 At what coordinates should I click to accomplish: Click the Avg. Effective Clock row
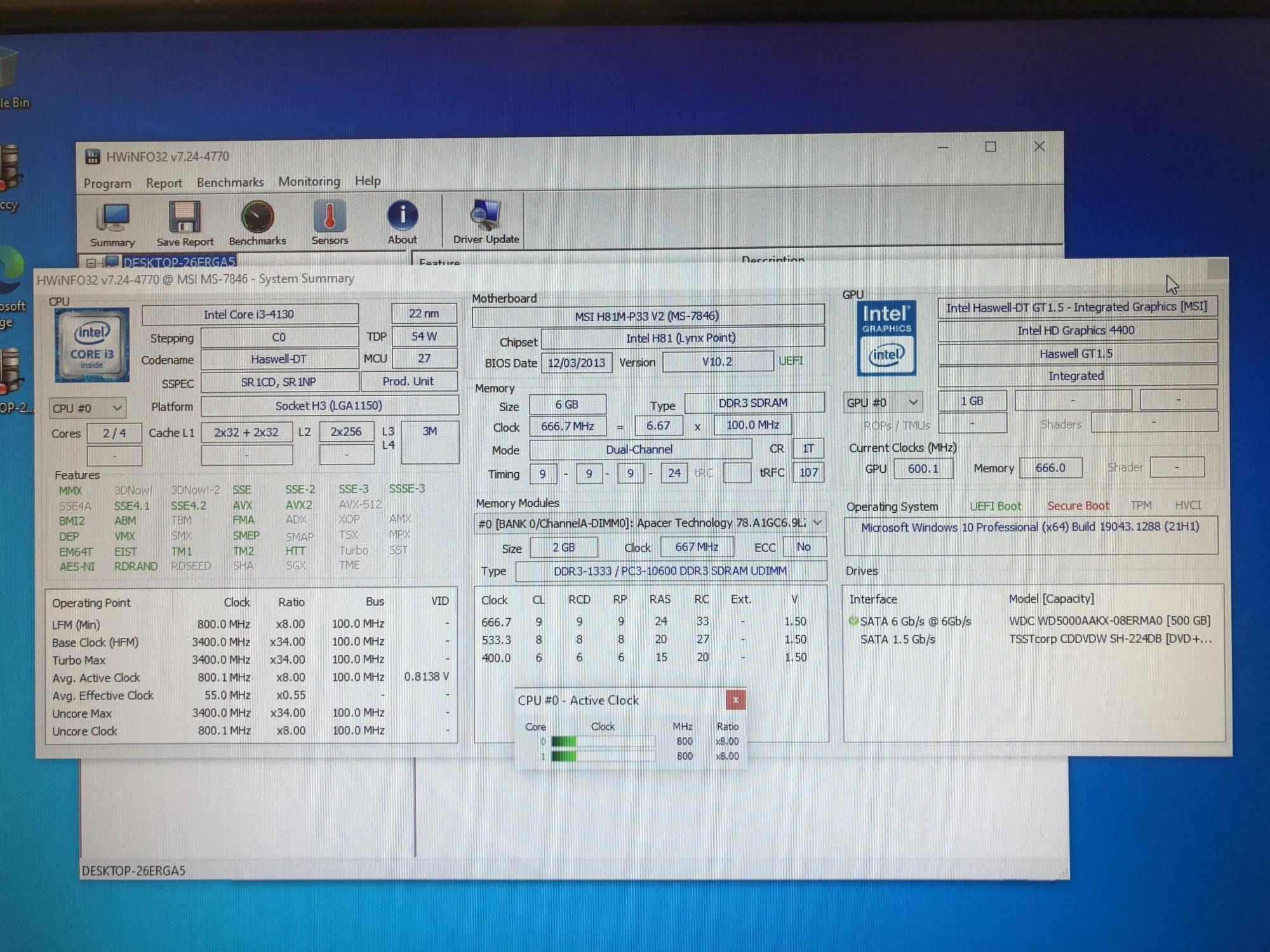(251, 696)
